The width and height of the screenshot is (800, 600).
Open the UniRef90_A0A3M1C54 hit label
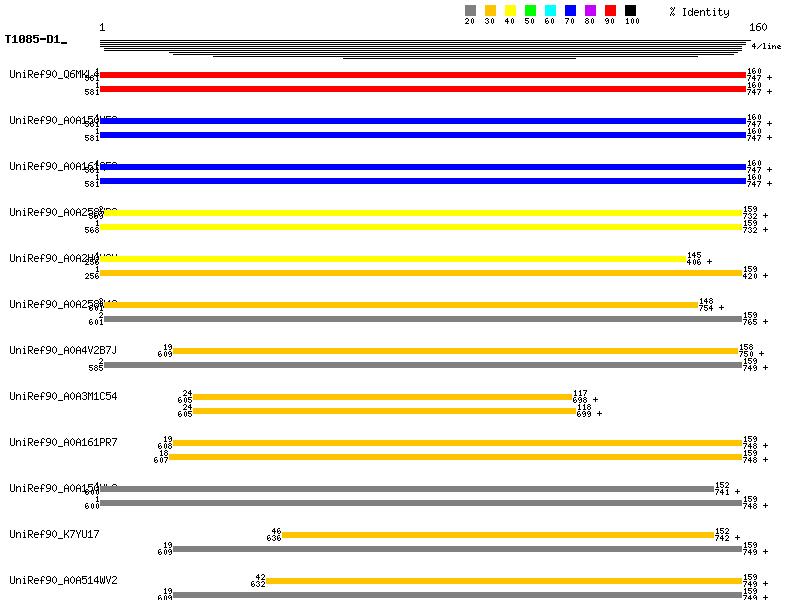coord(63,396)
